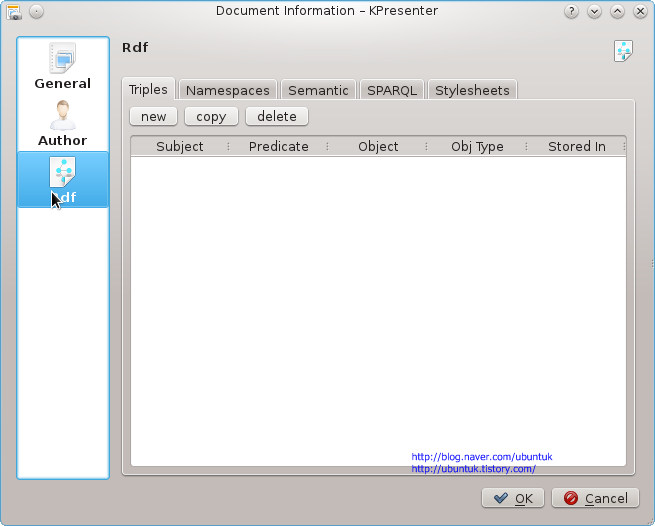Sort by the Predicate column header
This screenshot has height=526, width=655.
279,146
